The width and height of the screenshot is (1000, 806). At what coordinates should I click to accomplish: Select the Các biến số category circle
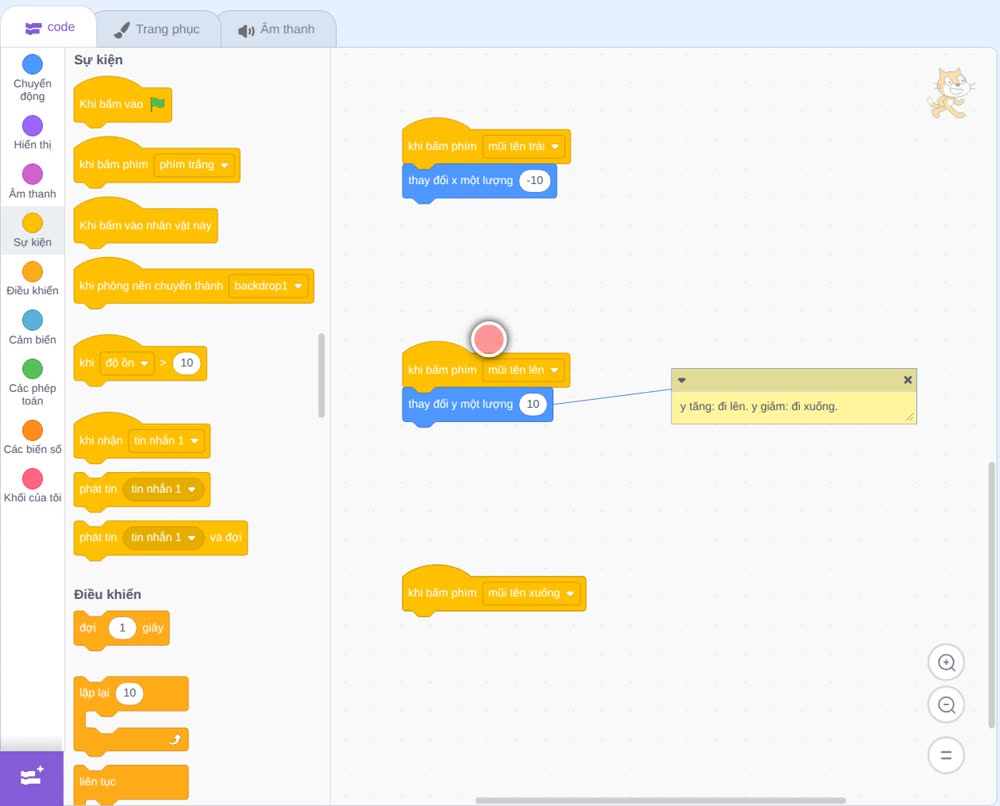pos(33,430)
